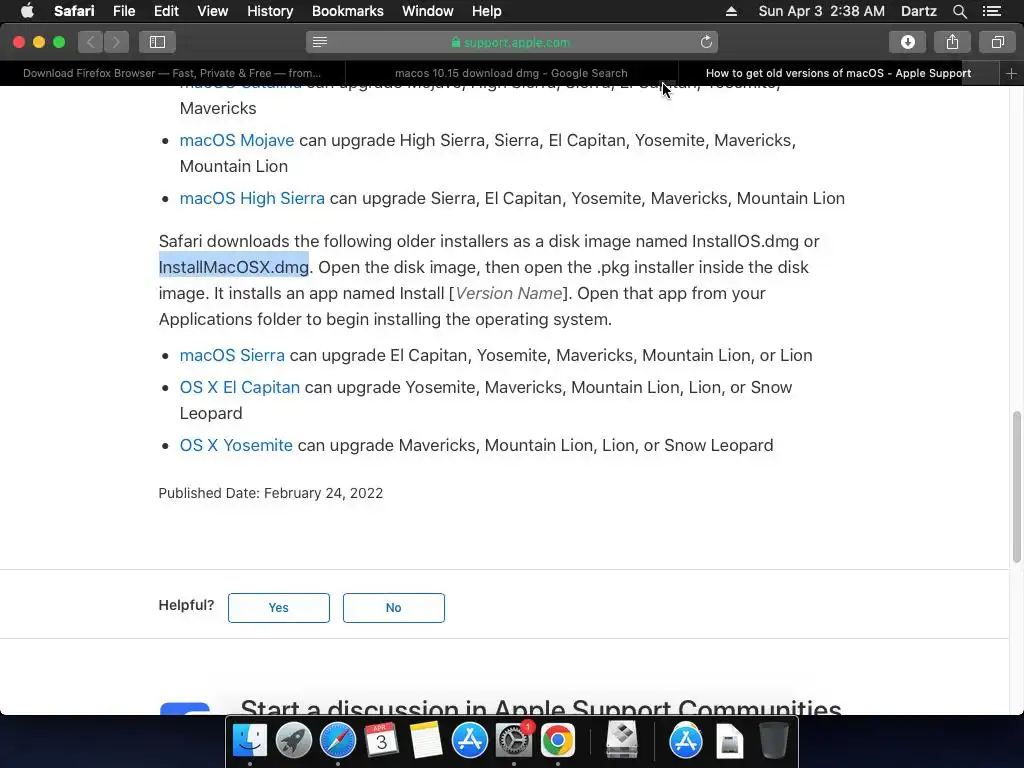1024x768 pixels.
Task: Add a new tab with plus button
Action: [1011, 73]
